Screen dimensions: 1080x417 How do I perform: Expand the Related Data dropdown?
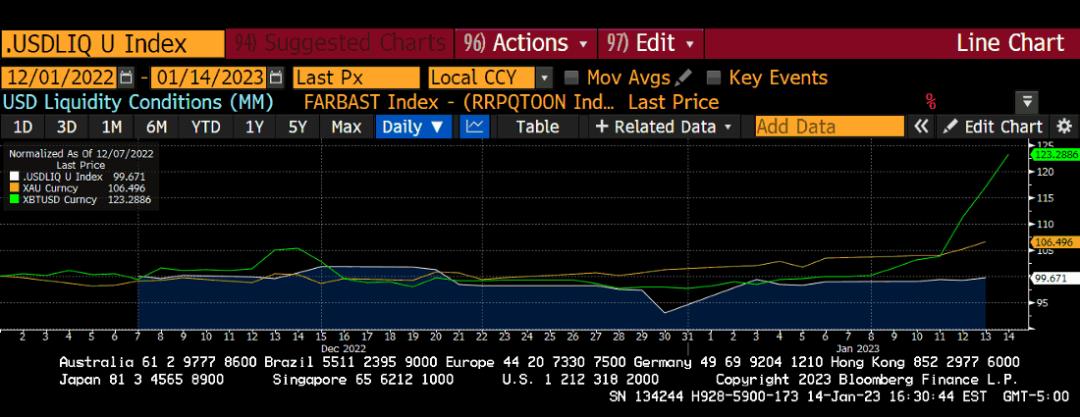tap(664, 127)
